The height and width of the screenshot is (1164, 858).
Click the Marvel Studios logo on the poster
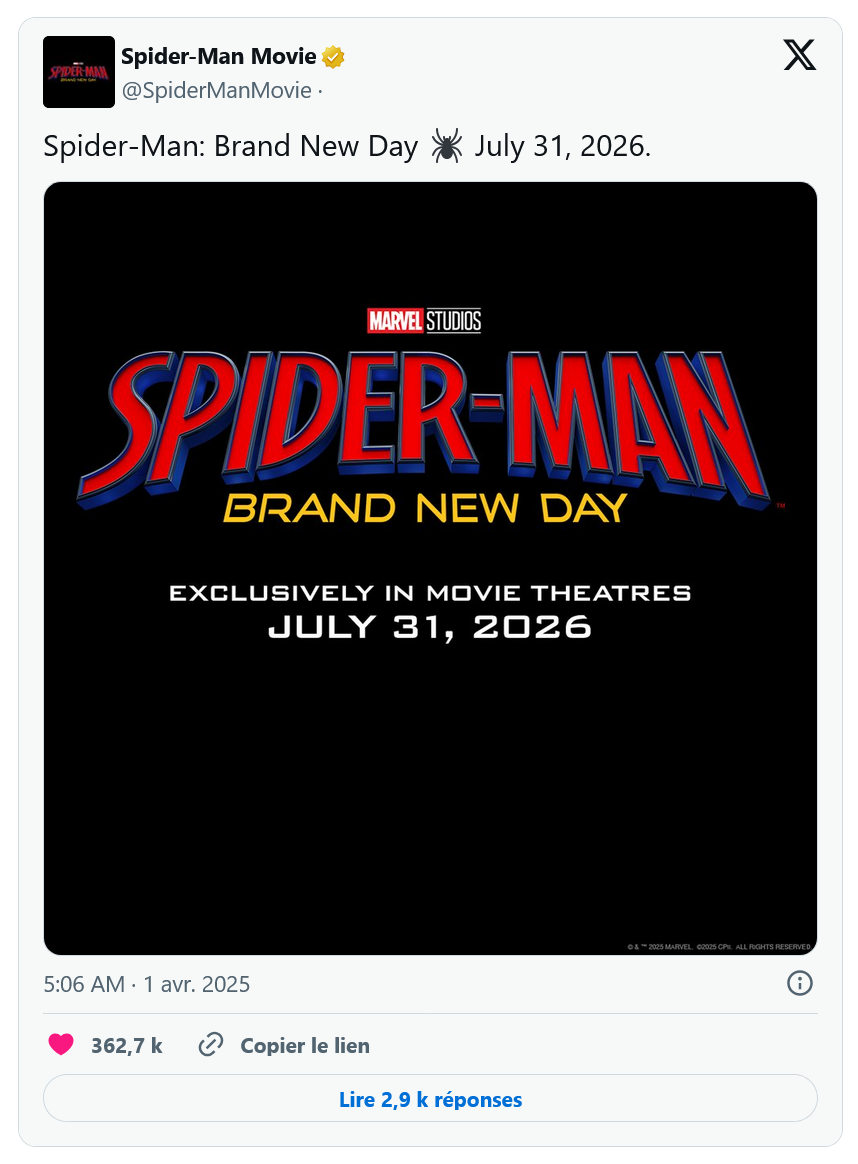425,321
